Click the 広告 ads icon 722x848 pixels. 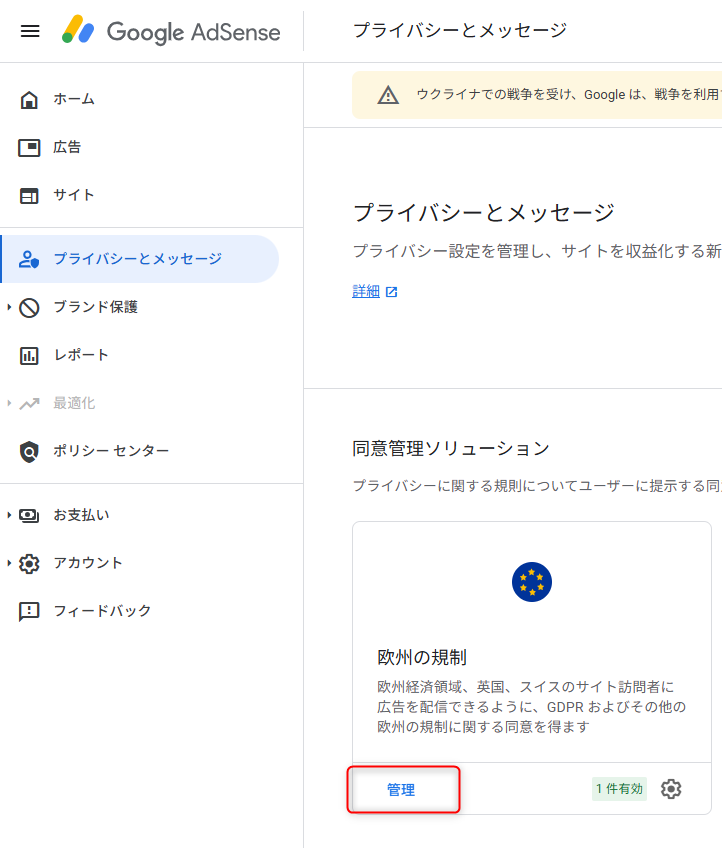click(29, 148)
